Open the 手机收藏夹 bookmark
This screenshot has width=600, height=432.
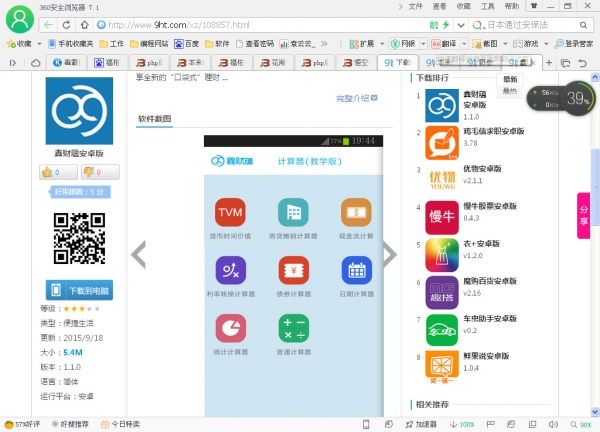71,44
